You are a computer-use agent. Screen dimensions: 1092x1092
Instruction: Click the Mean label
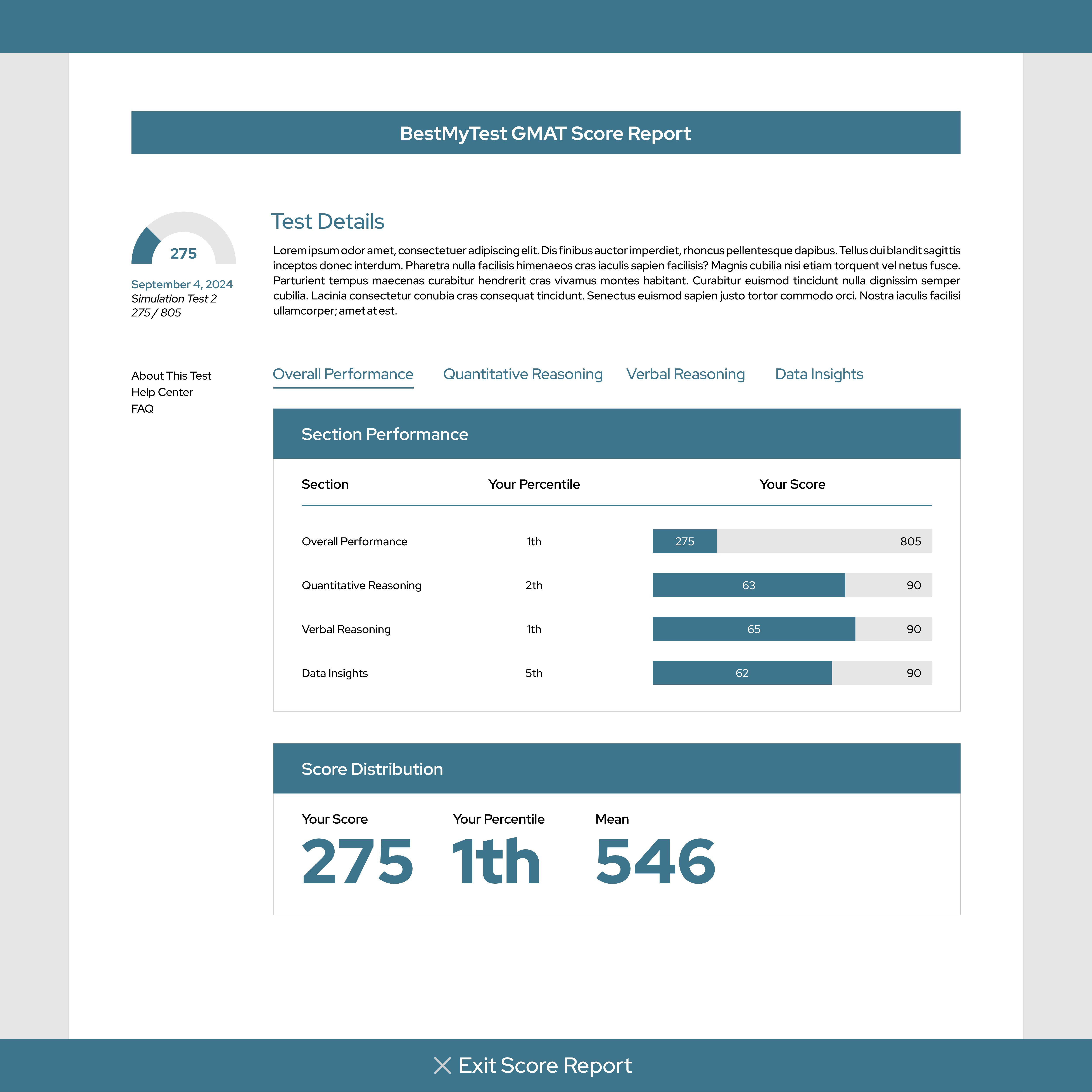click(x=612, y=819)
